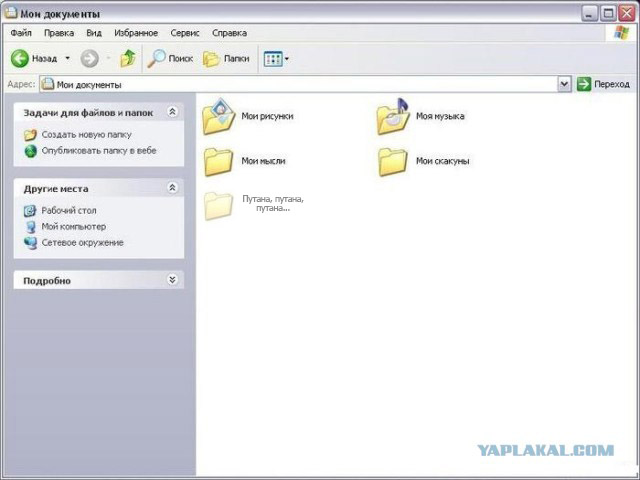This screenshot has height=480, width=640.
Task: Open the Поиск search tool
Action: click(x=170, y=59)
